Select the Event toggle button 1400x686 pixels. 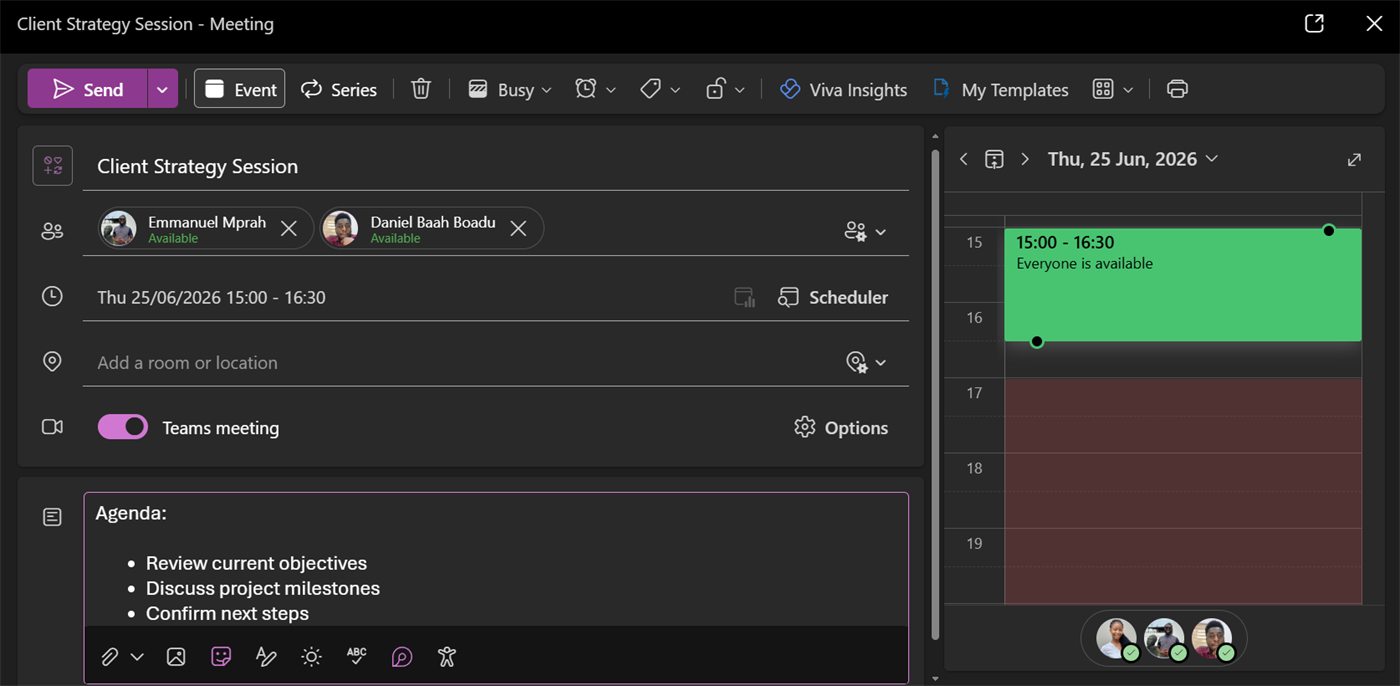[x=239, y=89]
